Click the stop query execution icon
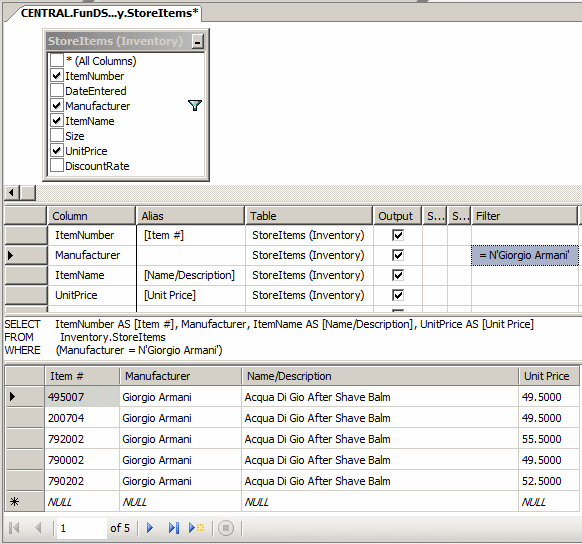This screenshot has width=582, height=544. pos(226,528)
